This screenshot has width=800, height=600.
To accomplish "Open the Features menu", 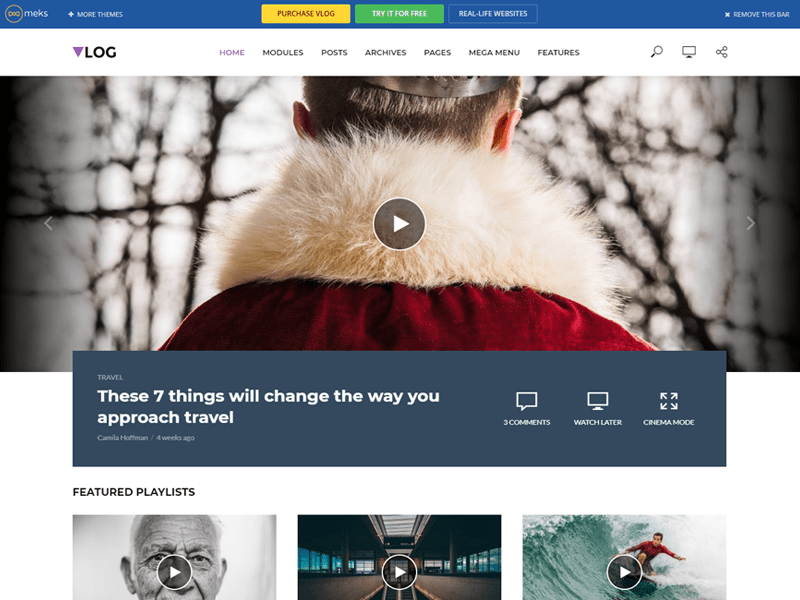I will pyautogui.click(x=558, y=52).
